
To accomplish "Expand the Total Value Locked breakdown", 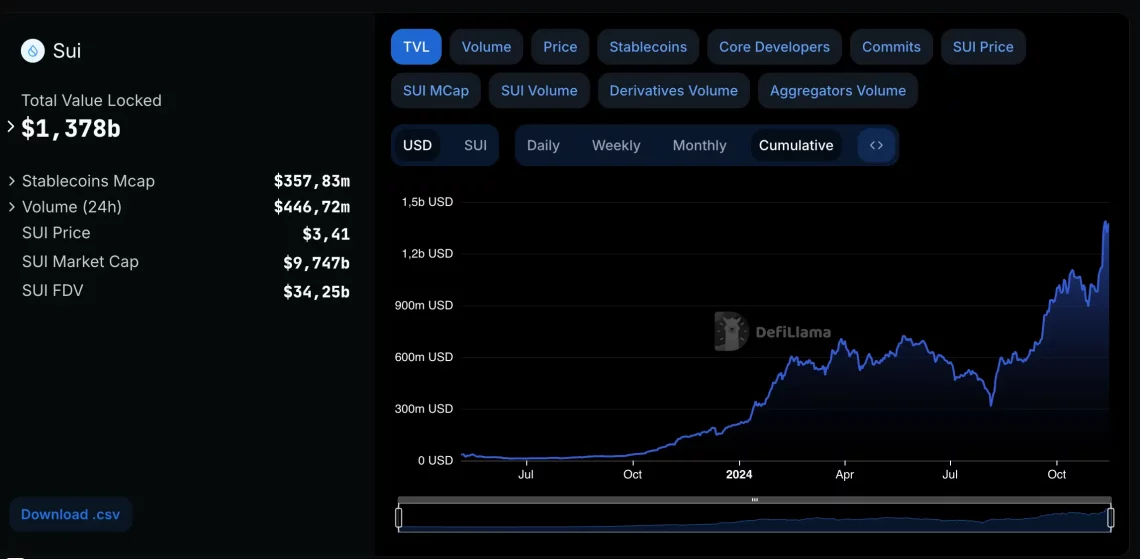I will 11,127.
